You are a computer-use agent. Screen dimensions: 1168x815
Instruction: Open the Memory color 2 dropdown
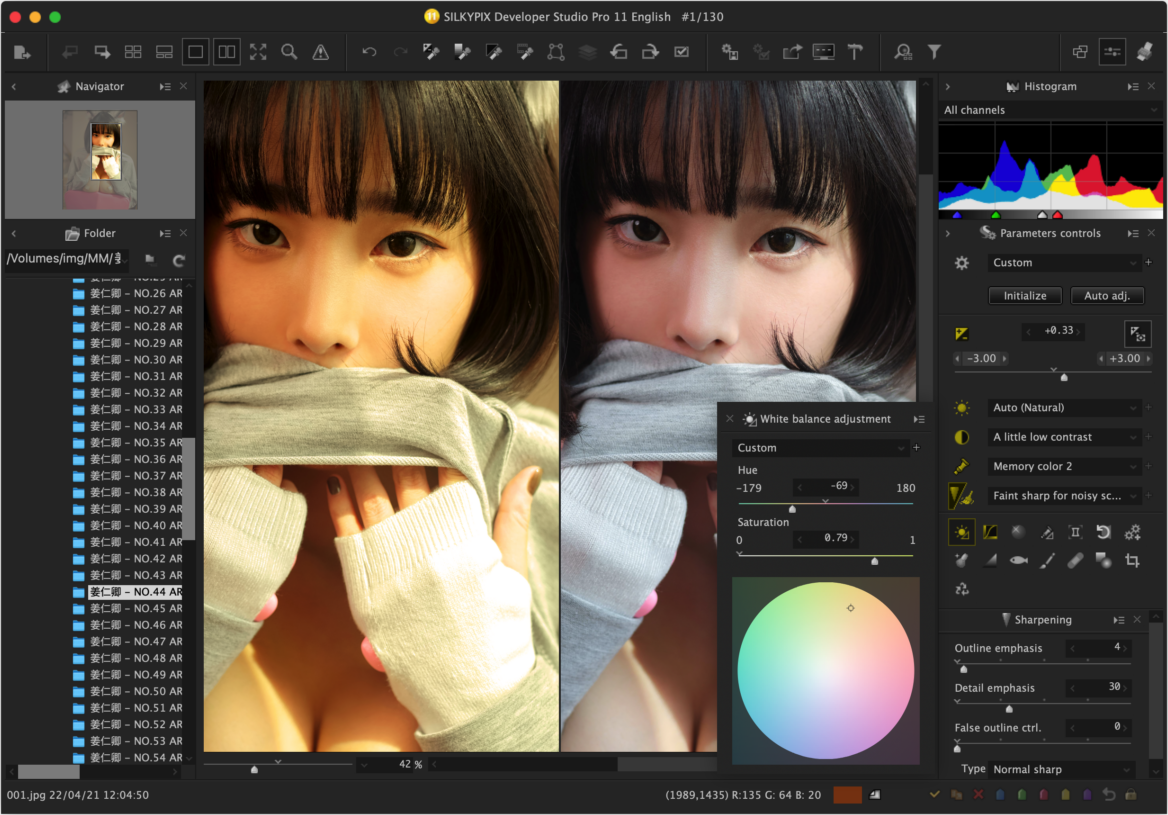(x=1063, y=466)
